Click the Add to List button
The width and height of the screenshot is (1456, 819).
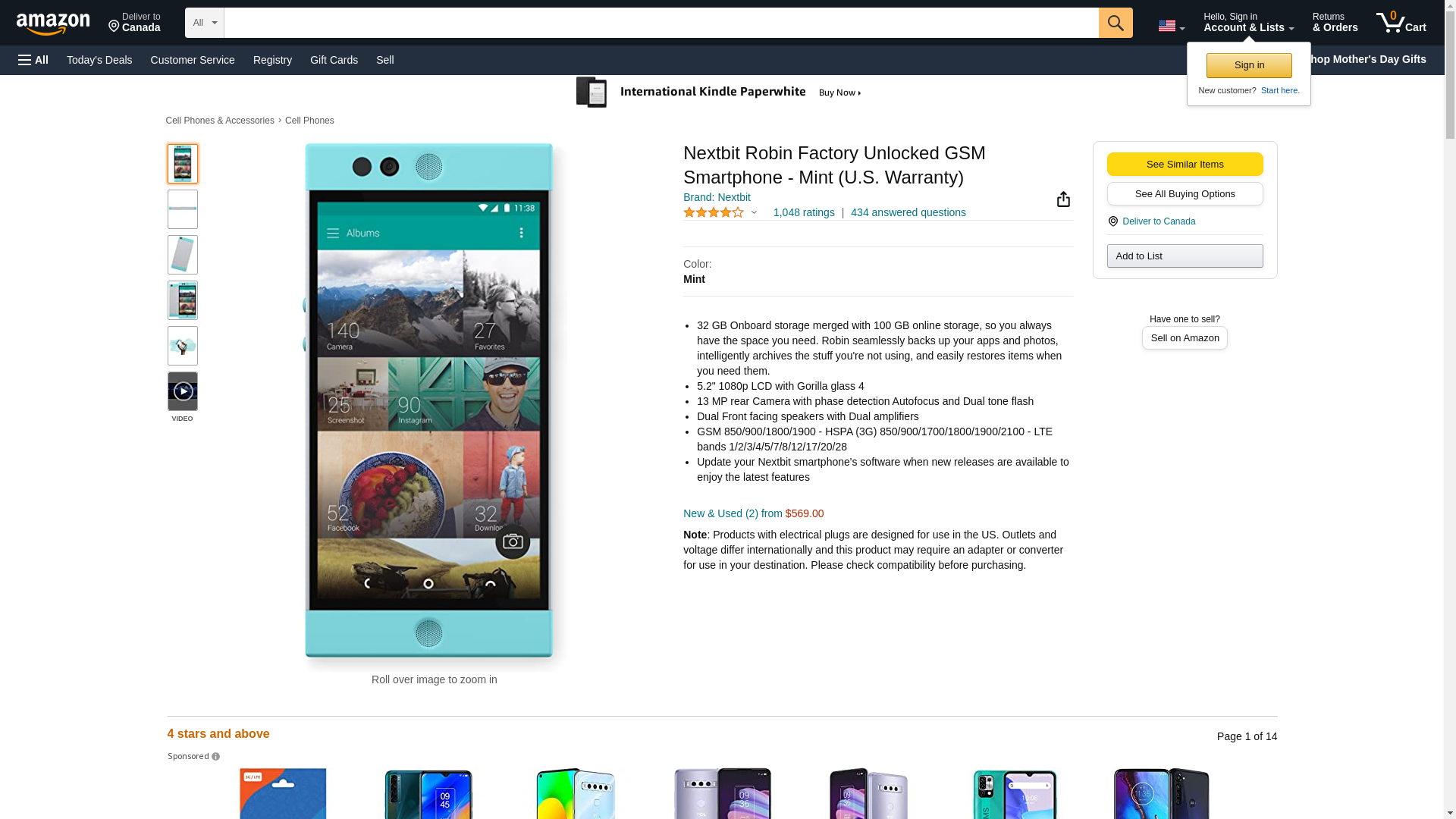coord(1185,256)
